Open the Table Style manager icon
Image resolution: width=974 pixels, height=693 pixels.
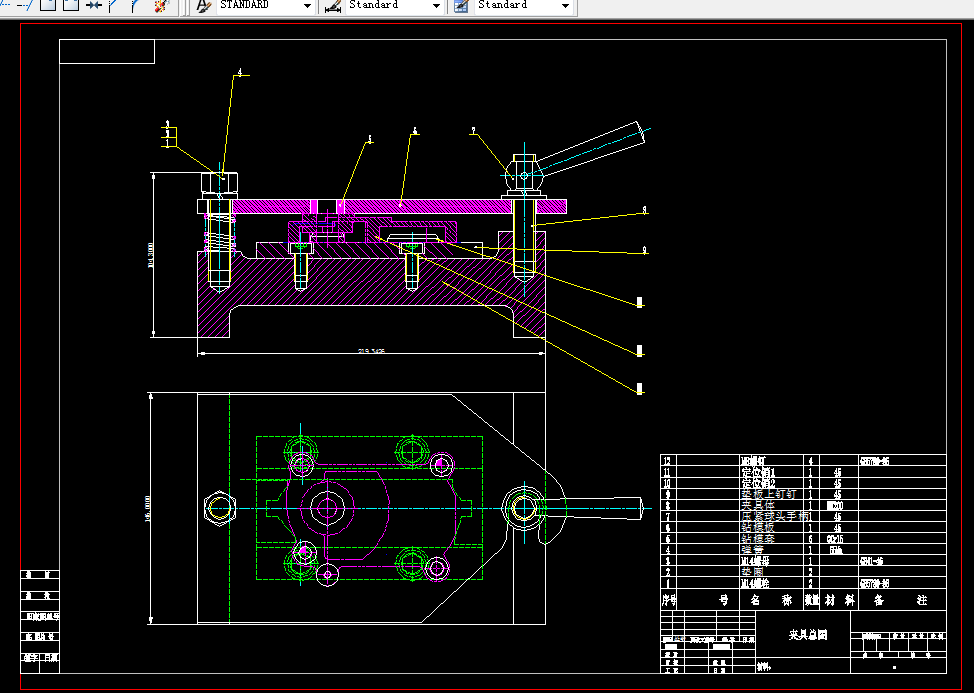click(x=462, y=6)
